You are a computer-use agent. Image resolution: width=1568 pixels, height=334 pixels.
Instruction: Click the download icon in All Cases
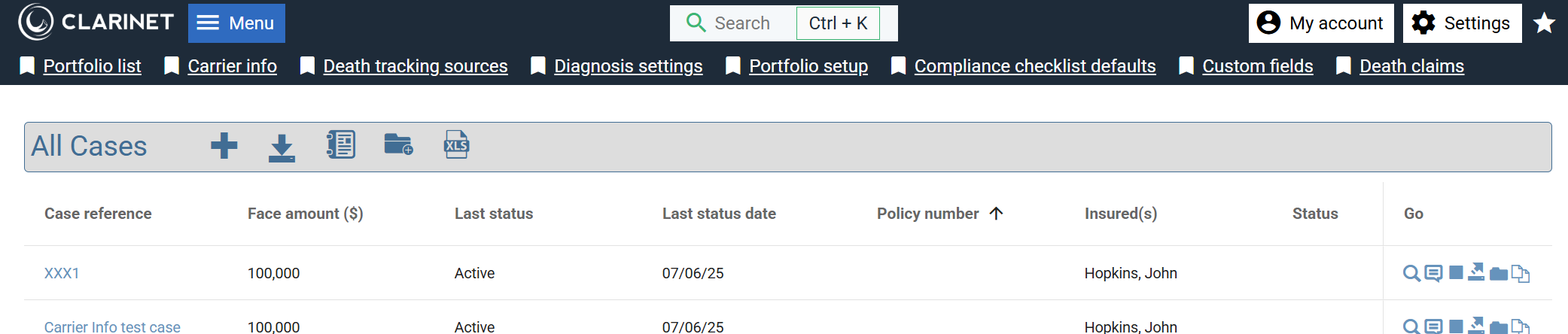pyautogui.click(x=282, y=147)
